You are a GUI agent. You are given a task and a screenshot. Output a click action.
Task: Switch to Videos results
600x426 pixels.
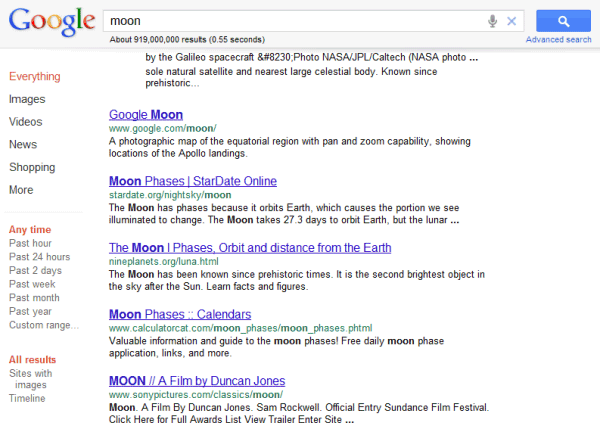(26, 122)
